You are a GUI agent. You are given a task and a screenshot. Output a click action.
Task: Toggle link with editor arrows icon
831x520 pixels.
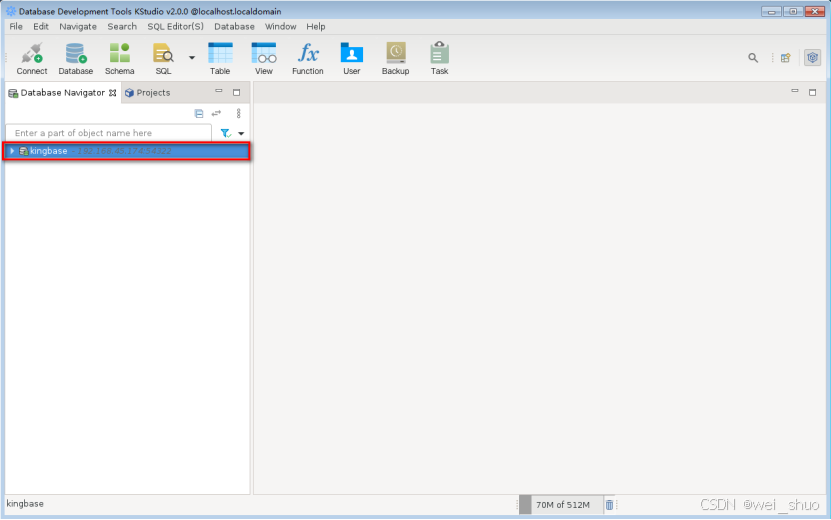(x=216, y=113)
